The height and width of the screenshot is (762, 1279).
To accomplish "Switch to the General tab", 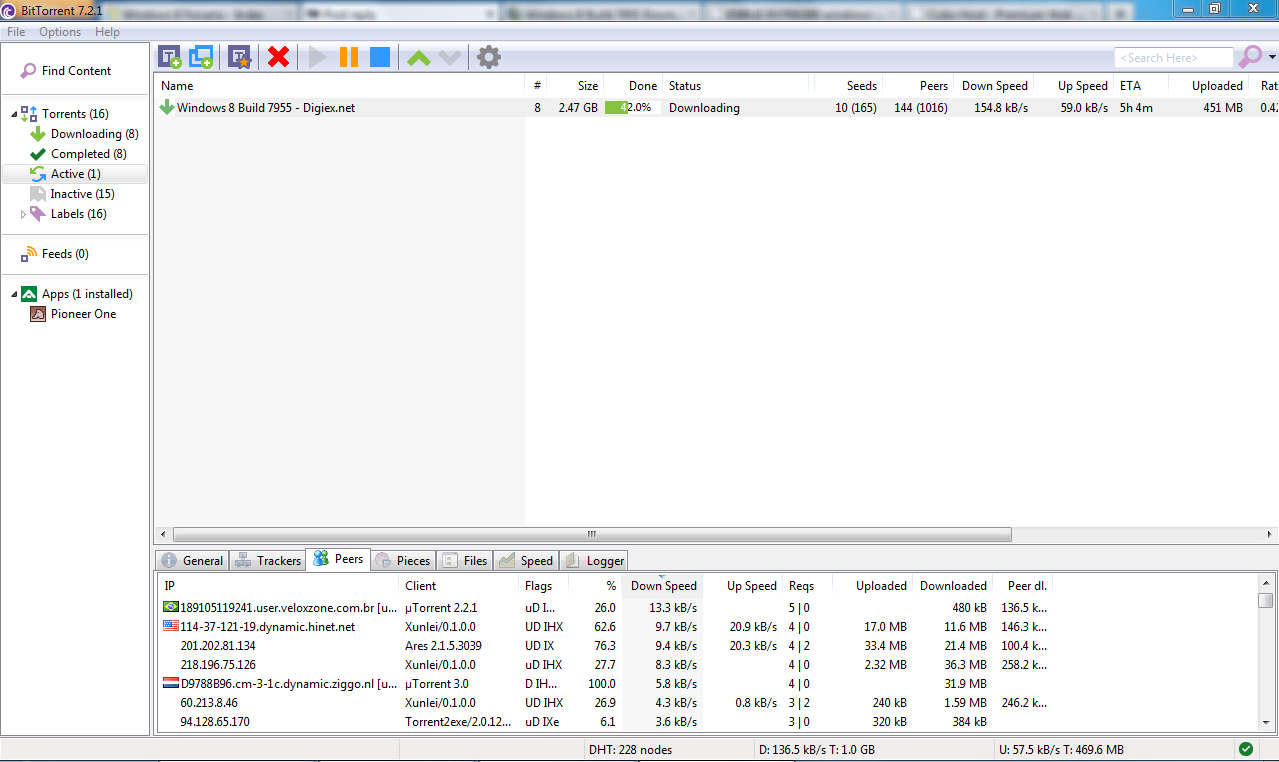I will (x=192, y=561).
